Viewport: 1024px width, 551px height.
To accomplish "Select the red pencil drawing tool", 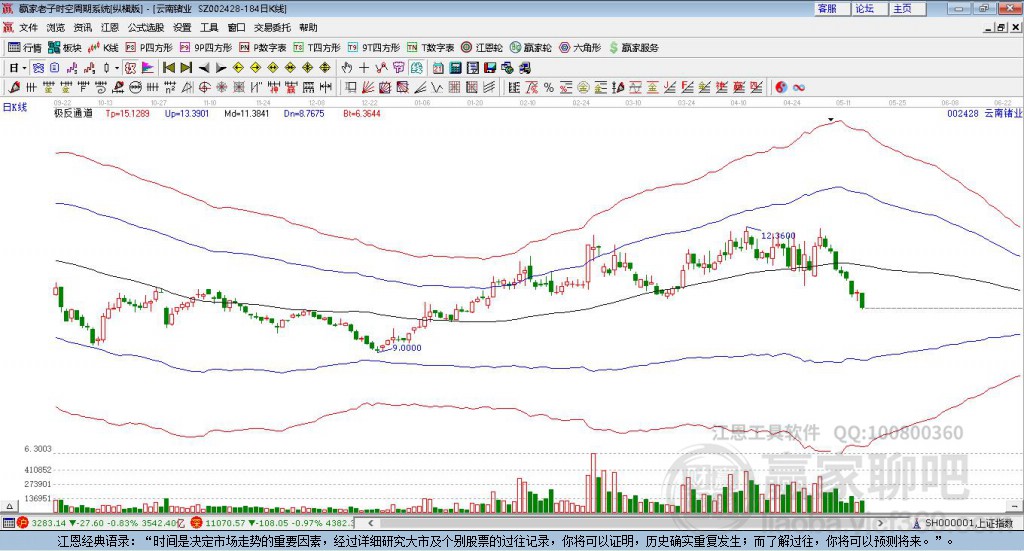I will (x=14, y=87).
